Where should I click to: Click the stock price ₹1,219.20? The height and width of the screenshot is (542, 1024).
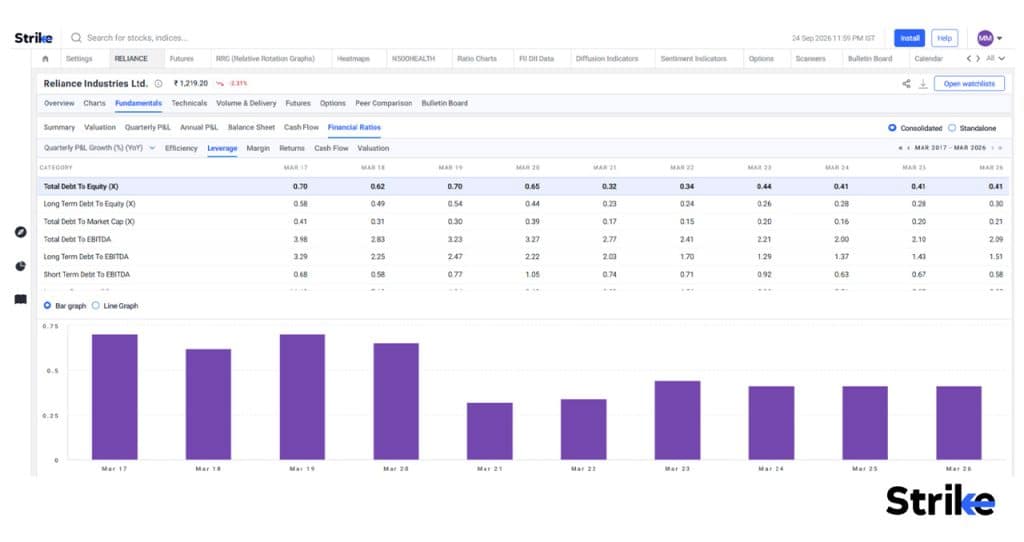coord(191,84)
